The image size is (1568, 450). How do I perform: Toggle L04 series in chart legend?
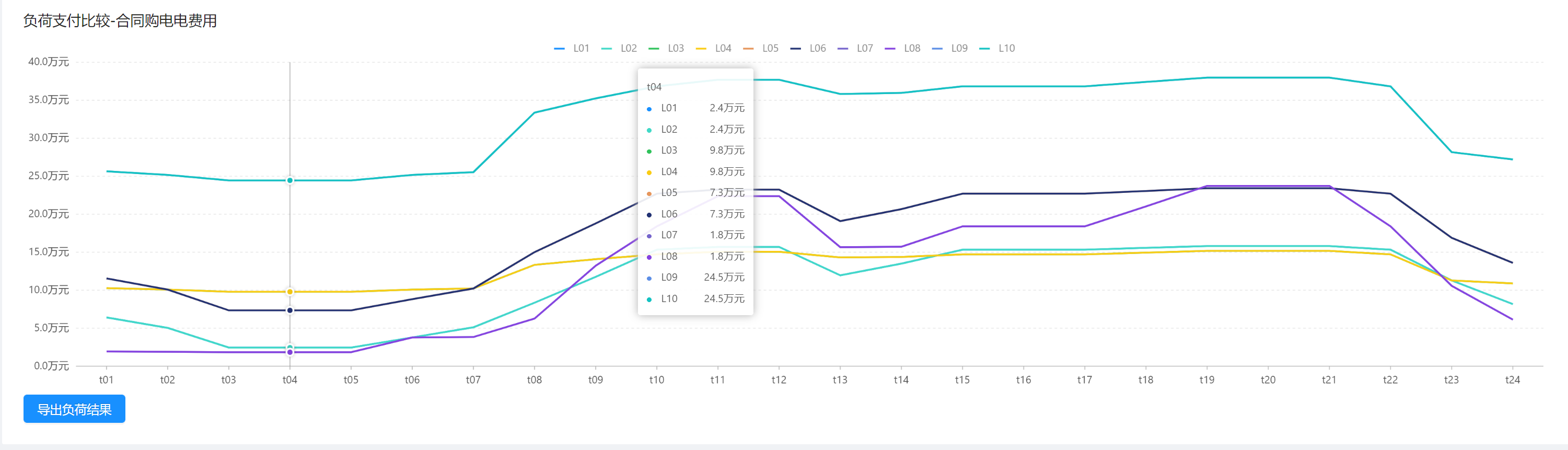[713, 48]
